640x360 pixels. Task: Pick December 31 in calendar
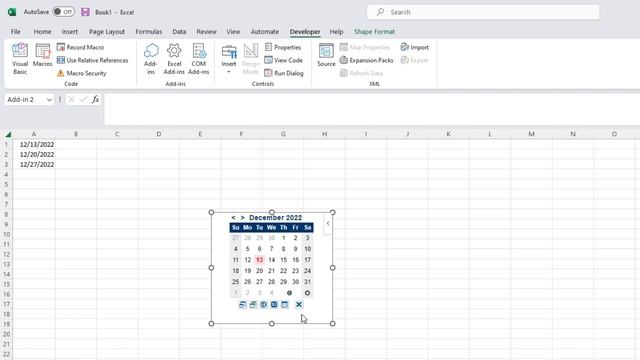(x=307, y=282)
